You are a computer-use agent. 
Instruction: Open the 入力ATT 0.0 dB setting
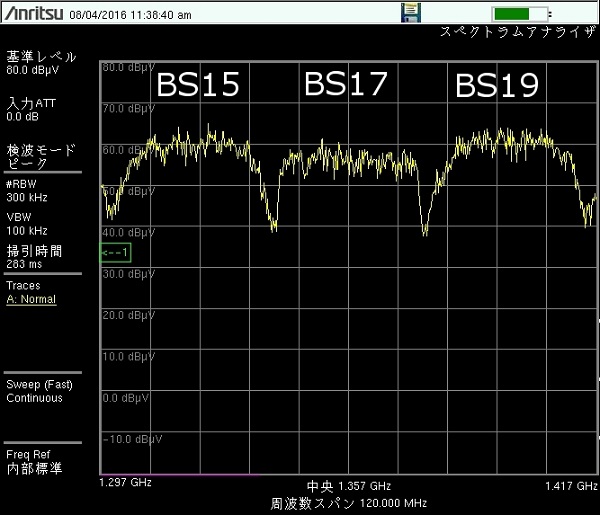click(x=31, y=109)
